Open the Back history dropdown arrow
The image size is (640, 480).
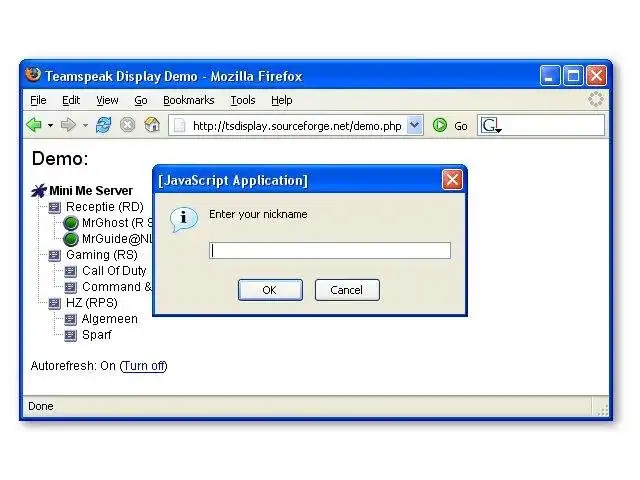coord(51,125)
